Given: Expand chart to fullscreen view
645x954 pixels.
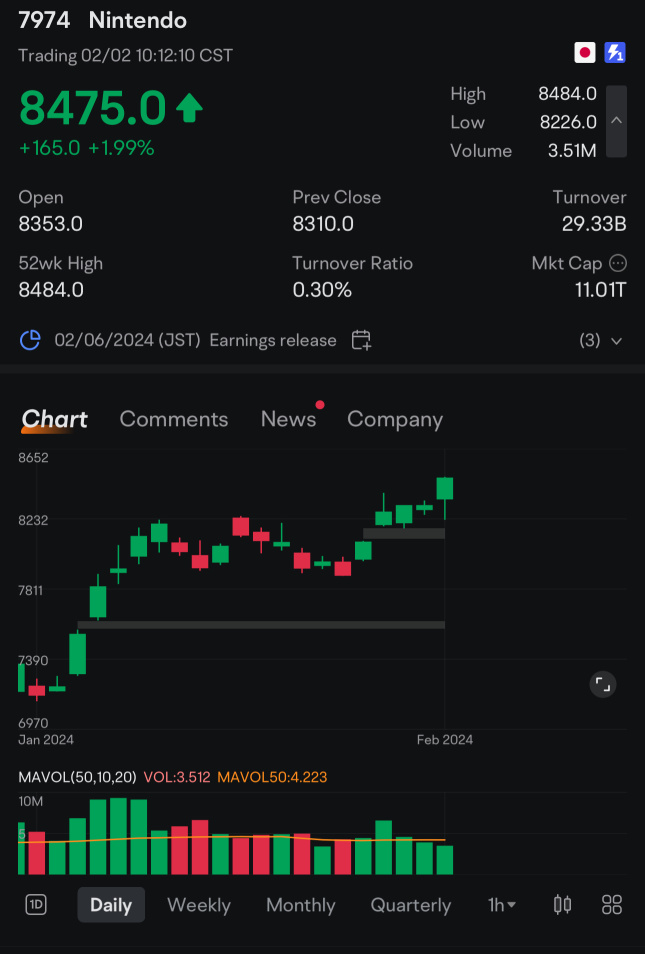Looking at the screenshot, I should click(x=602, y=684).
